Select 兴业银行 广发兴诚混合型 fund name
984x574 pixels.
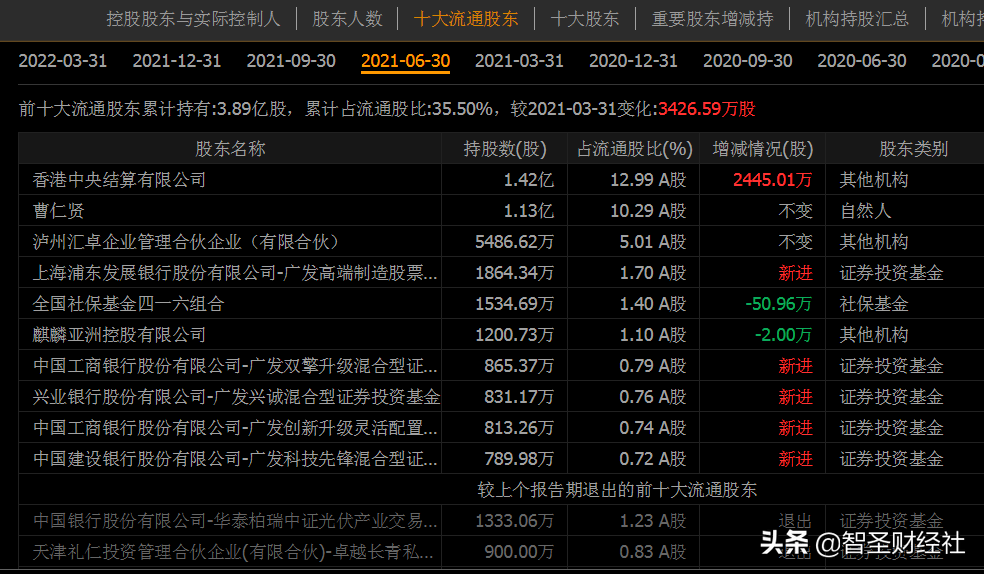[x=237, y=397]
